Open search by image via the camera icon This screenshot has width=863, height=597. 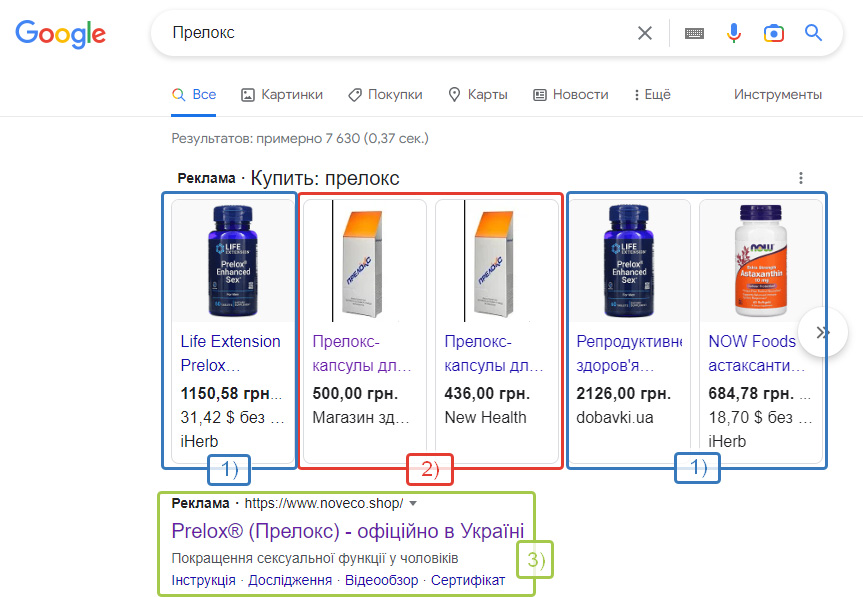coord(774,33)
